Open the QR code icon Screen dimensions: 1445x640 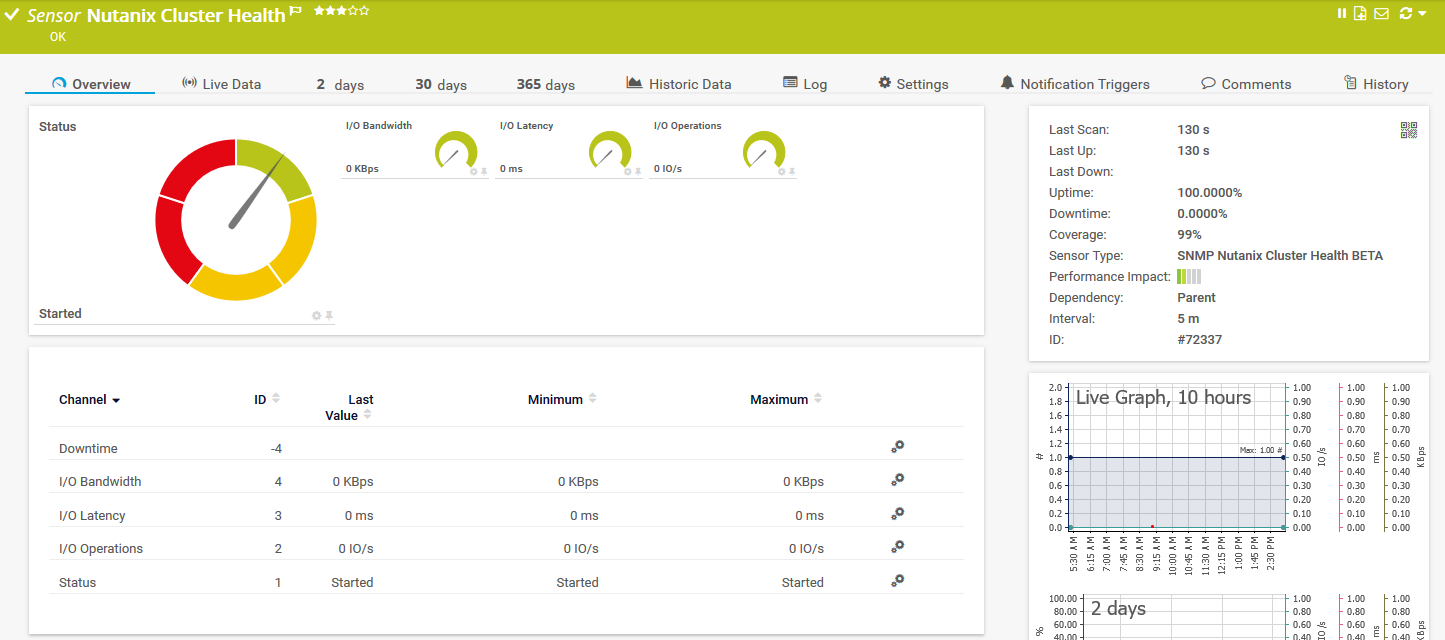(1408, 130)
